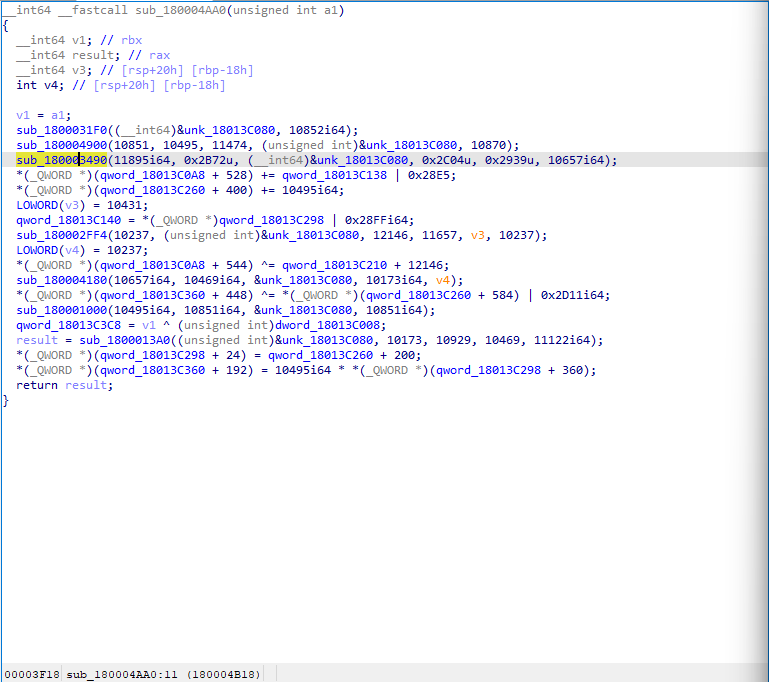This screenshot has width=769, height=682.
Task: Select qword_18013C260 + 400 expression
Action: [x=173, y=190]
